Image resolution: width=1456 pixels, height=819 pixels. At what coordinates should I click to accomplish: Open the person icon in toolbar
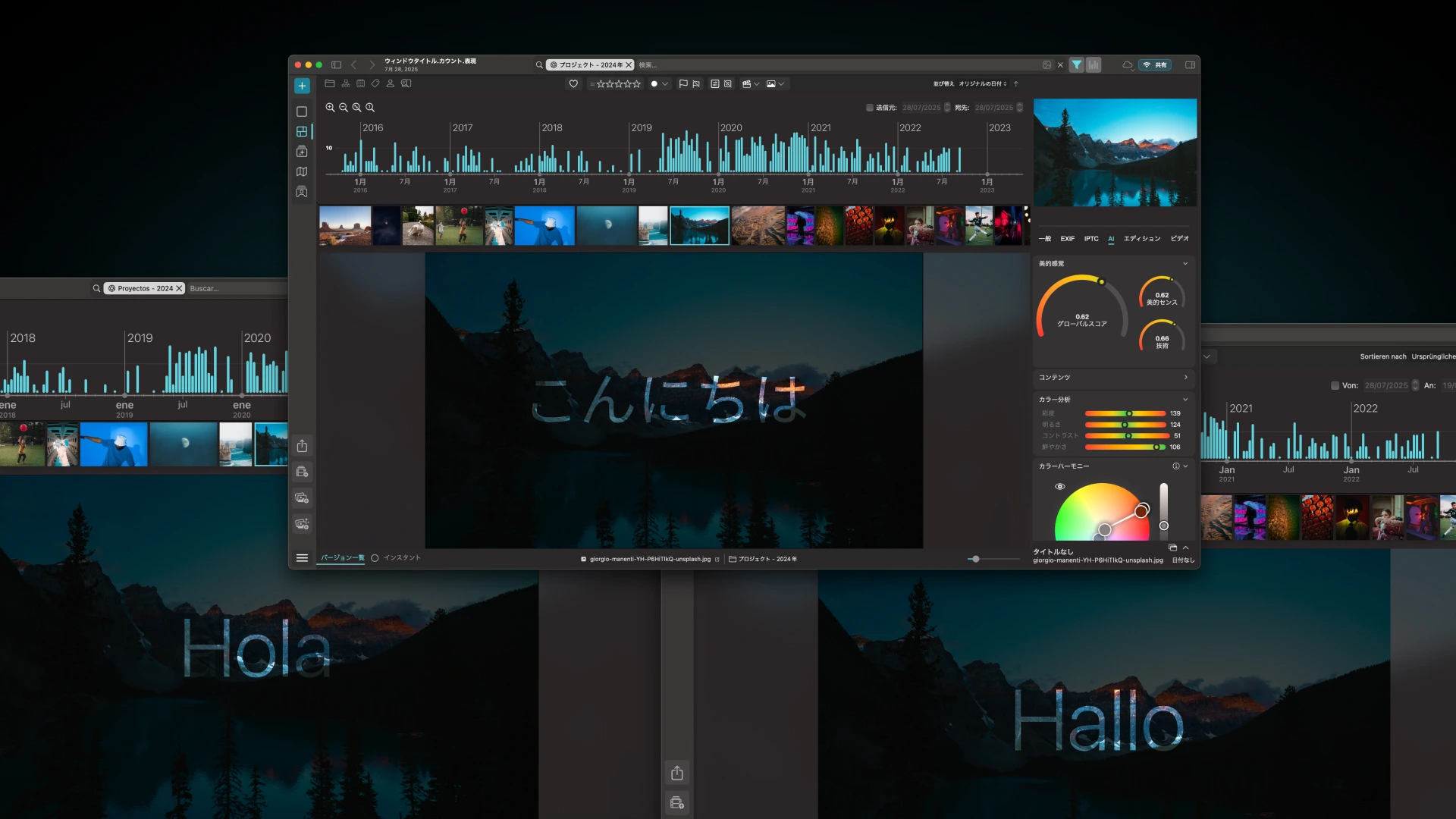(391, 83)
